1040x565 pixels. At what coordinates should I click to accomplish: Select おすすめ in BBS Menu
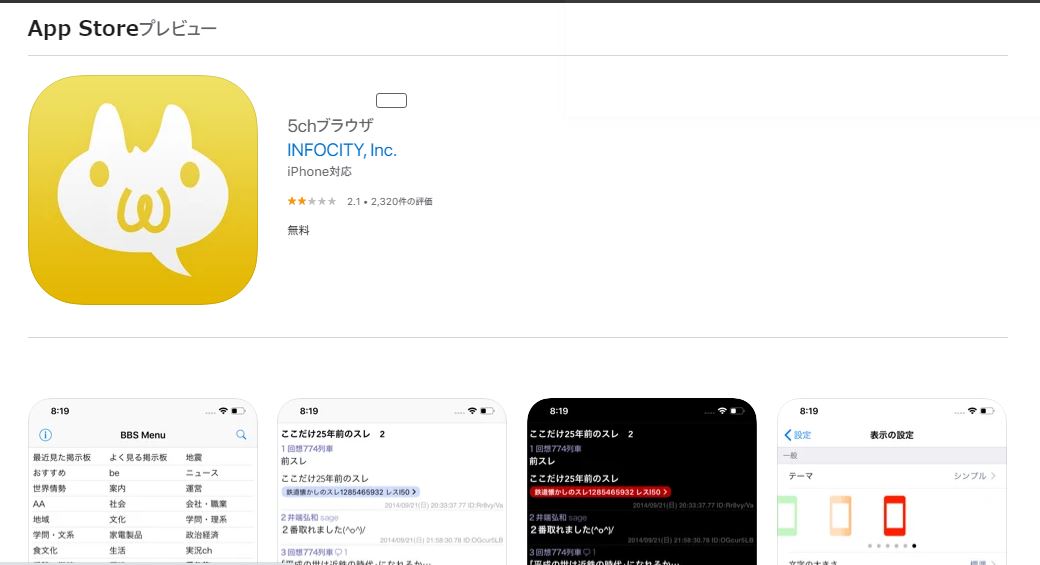(50, 473)
